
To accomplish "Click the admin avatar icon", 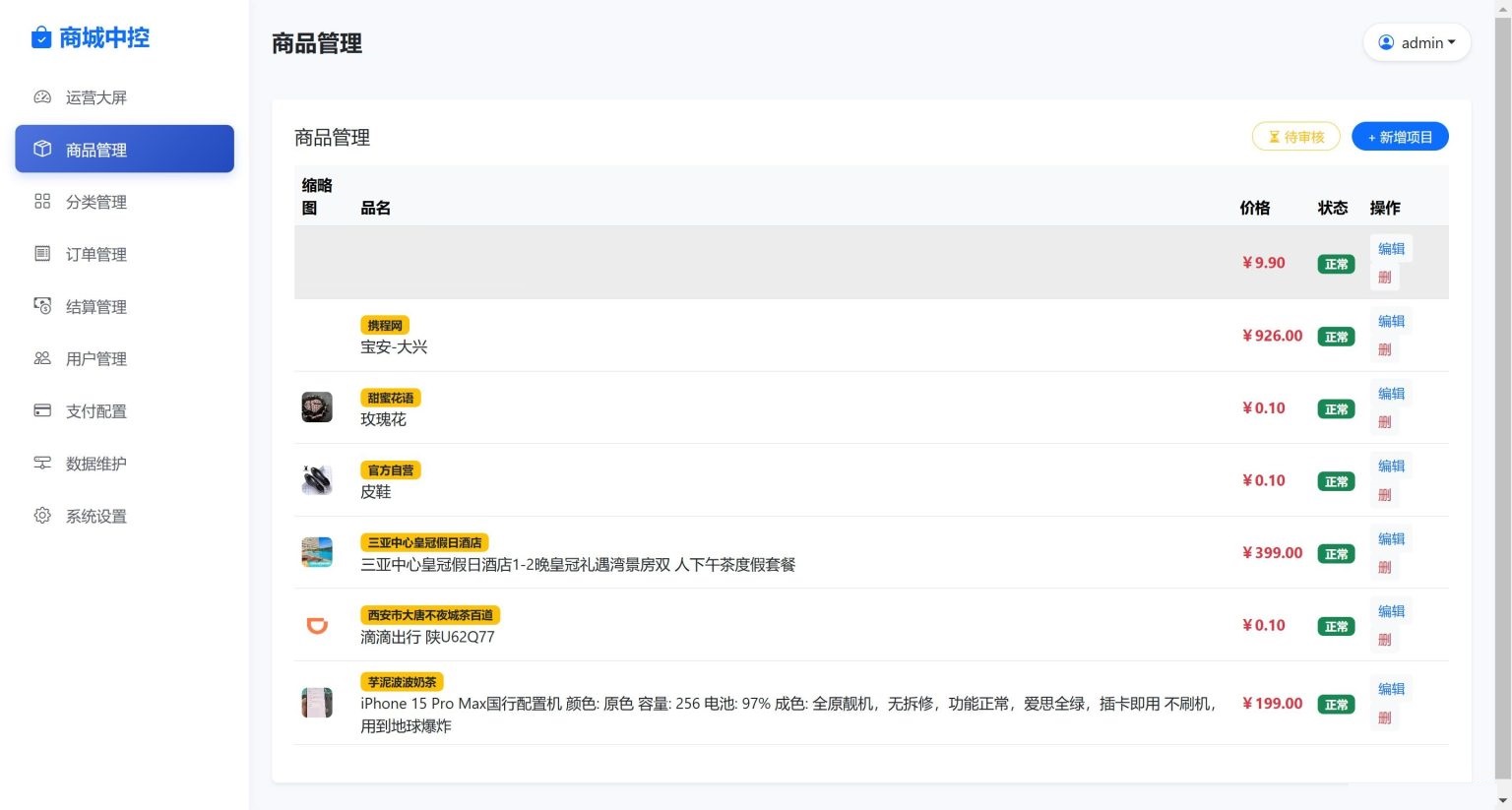I will coord(1387,42).
